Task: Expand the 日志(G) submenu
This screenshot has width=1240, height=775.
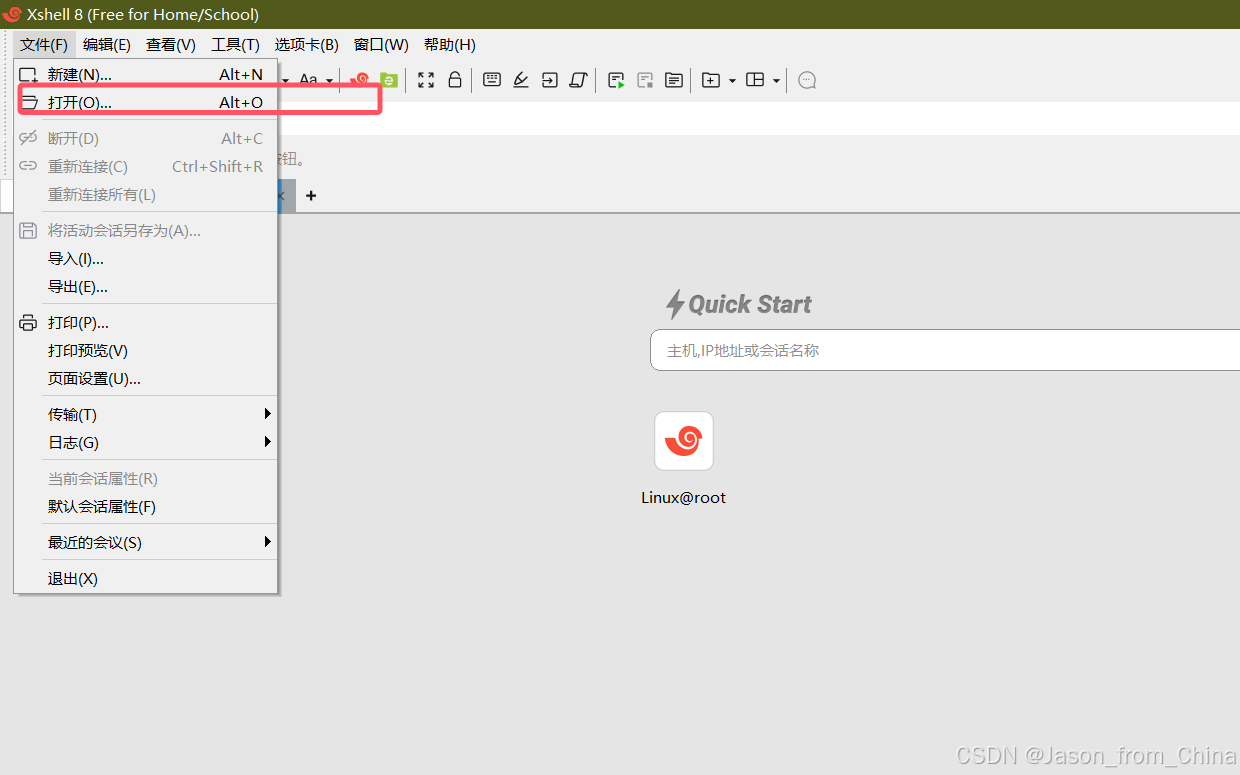Action: [146, 443]
